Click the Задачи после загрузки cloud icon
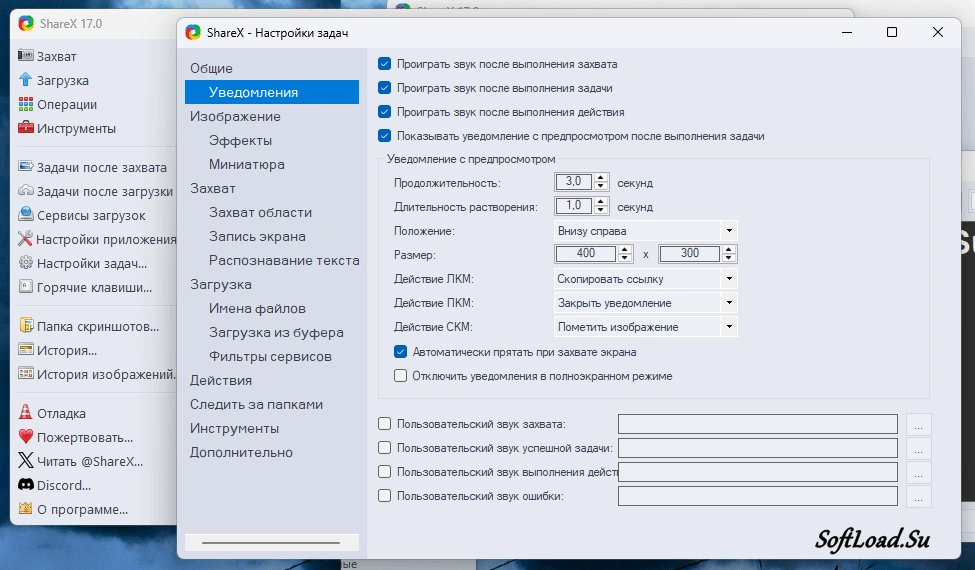Image resolution: width=975 pixels, height=570 pixels. [x=25, y=191]
